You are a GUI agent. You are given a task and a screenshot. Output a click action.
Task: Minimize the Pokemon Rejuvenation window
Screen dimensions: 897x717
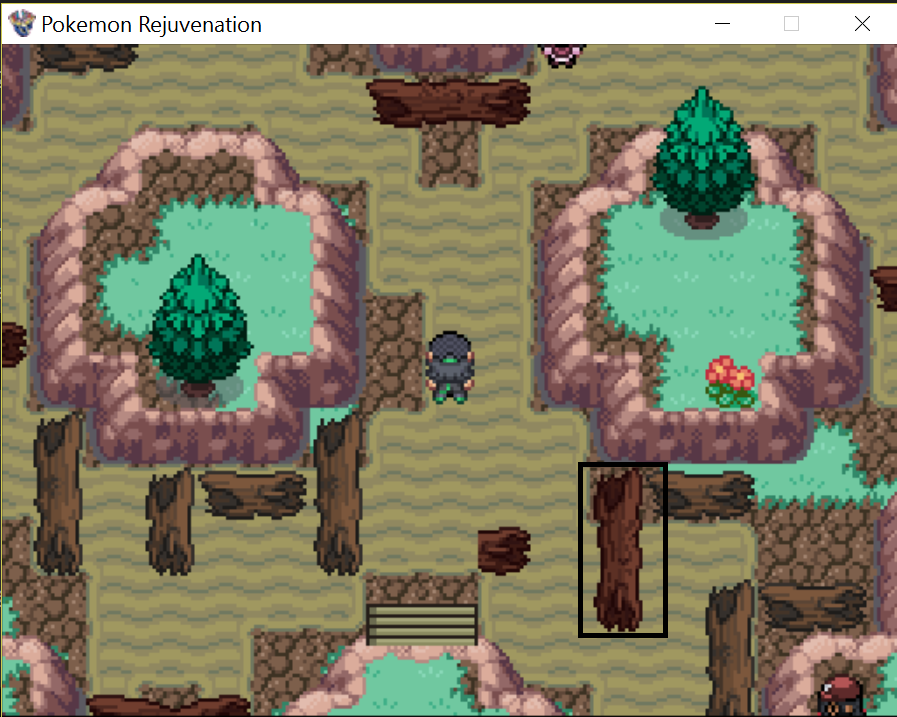click(x=723, y=23)
